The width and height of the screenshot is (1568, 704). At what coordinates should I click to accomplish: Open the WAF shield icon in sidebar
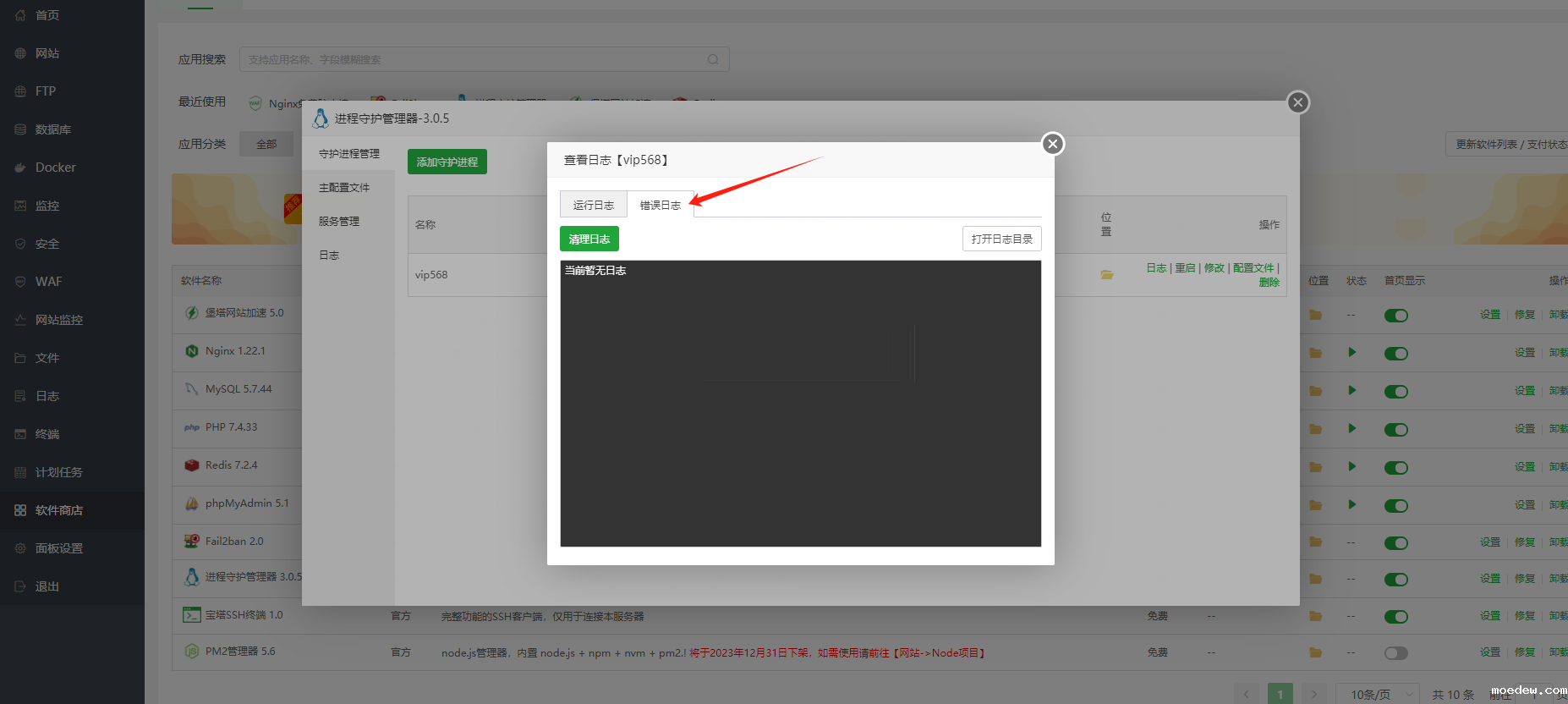coord(20,282)
